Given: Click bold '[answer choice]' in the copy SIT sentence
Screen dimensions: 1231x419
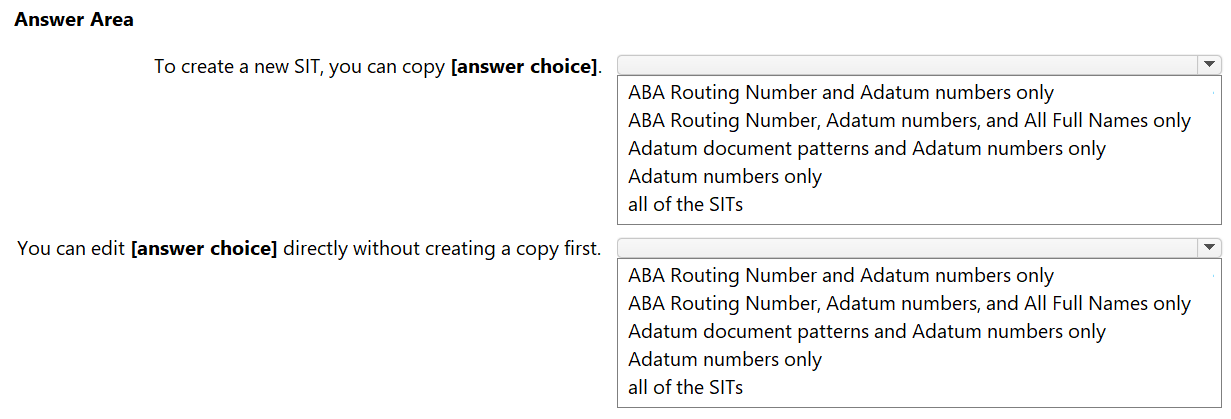Looking at the screenshot, I should coord(524,67).
